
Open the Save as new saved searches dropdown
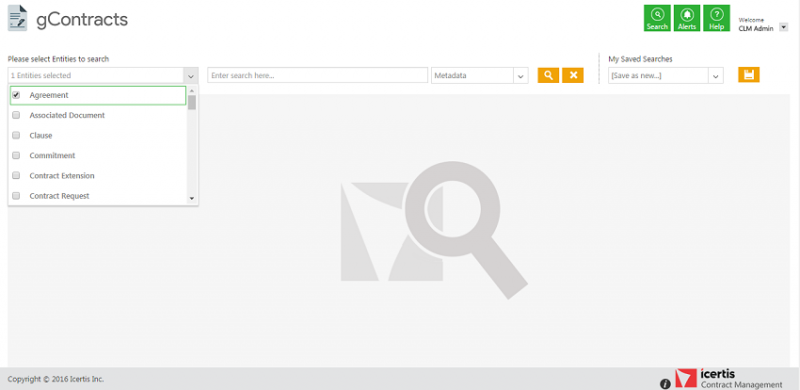click(666, 76)
